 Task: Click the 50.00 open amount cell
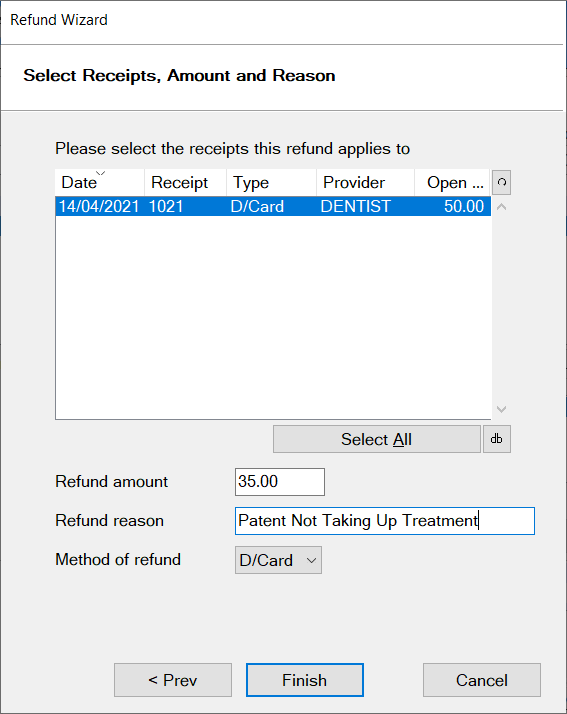pyautogui.click(x=464, y=206)
